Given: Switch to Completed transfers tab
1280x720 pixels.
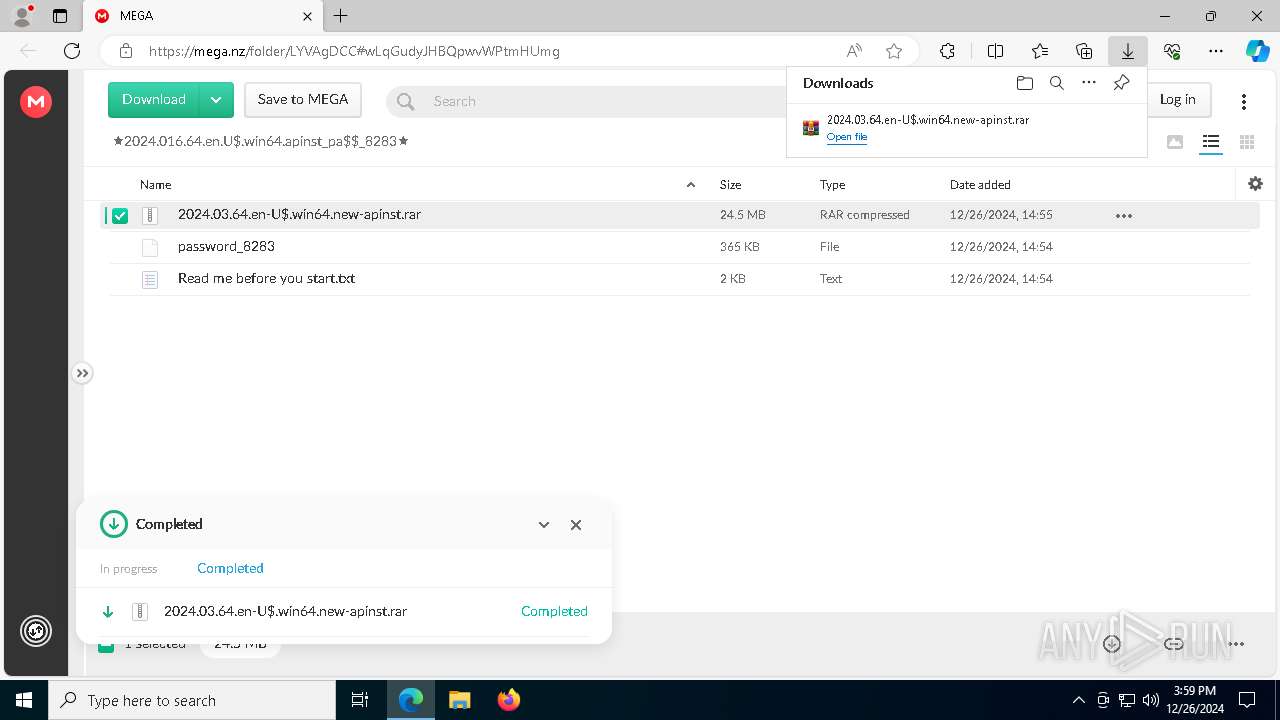Looking at the screenshot, I should click(230, 568).
